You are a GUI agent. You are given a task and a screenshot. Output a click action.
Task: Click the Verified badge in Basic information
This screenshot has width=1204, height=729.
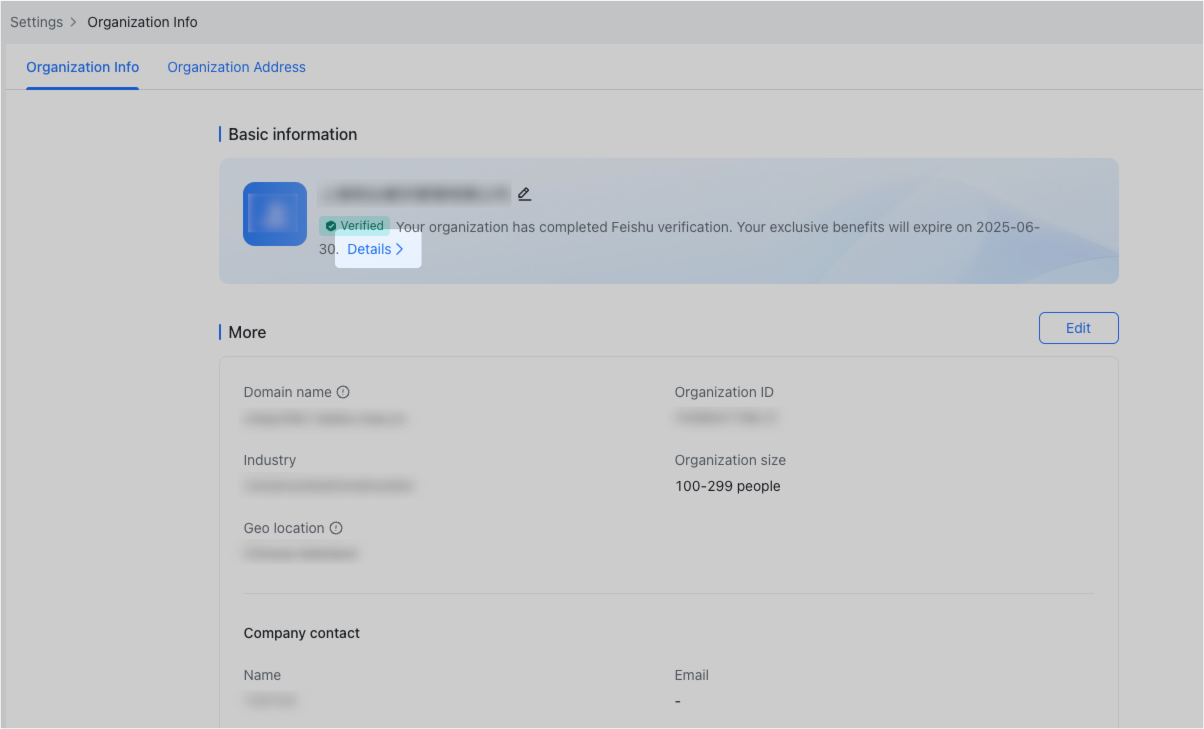click(355, 226)
